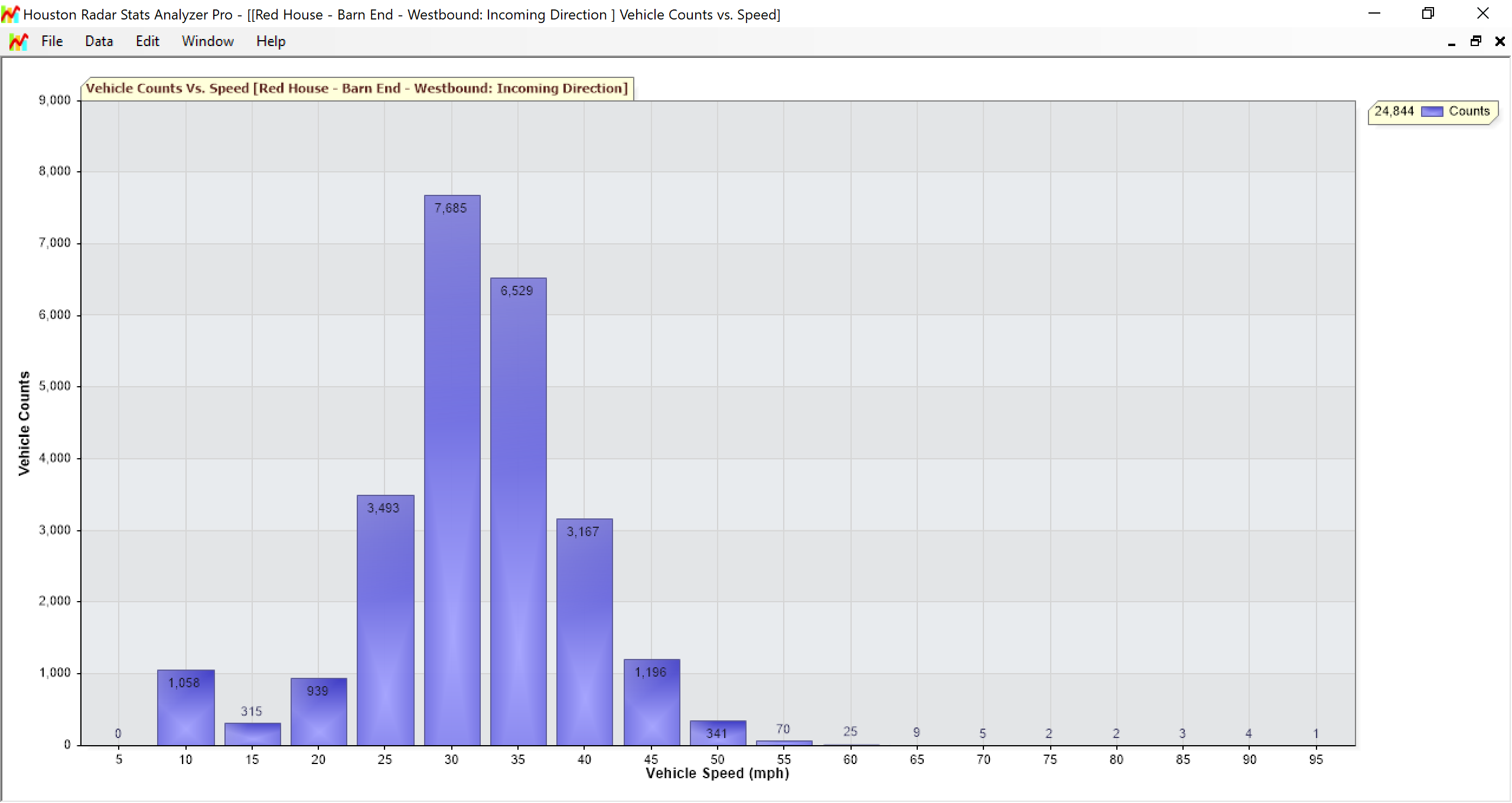Click the 5,000 y-axis label
Screen dimensions: 1512x803
pyautogui.click(x=55, y=386)
